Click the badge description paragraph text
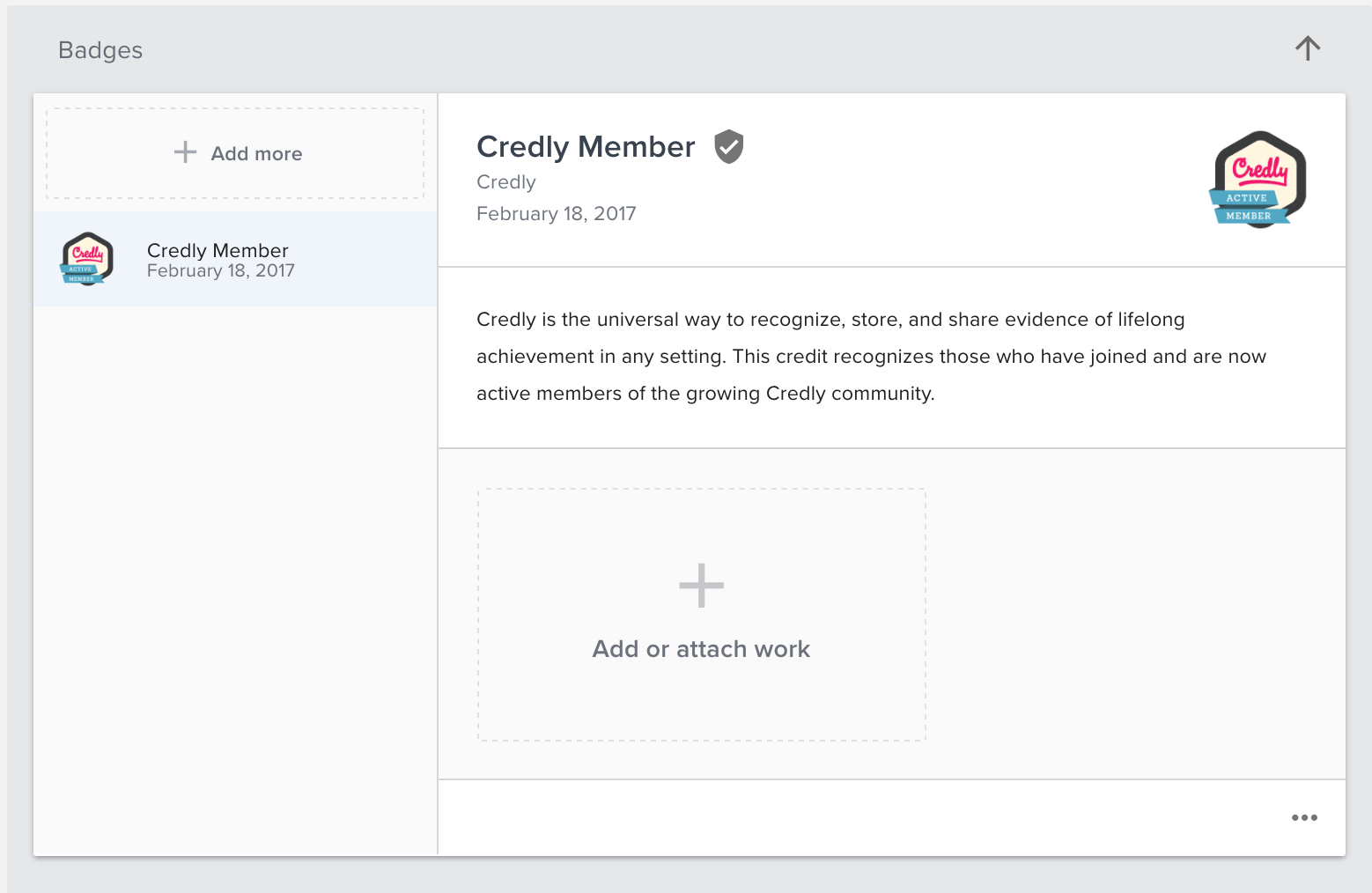This screenshot has width=1372, height=893. pos(871,357)
